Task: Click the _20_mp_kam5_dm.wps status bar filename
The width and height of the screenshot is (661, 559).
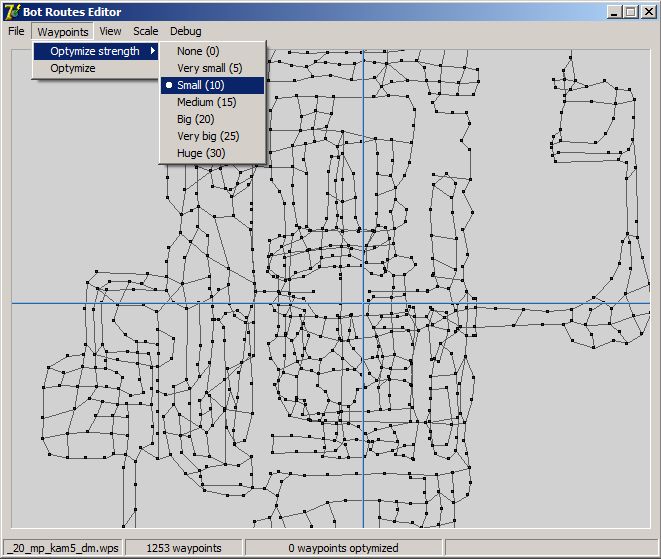Action: coord(64,548)
